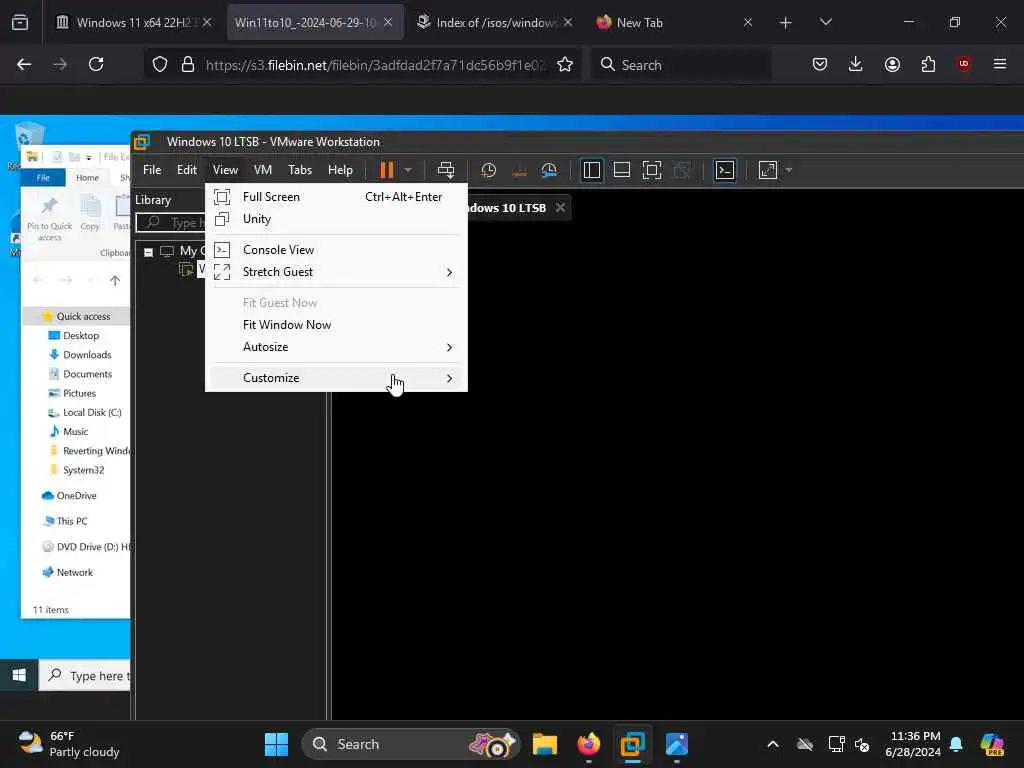Click the Unity mode toolbar icon
Image resolution: width=1024 pixels, height=768 pixels.
point(682,170)
